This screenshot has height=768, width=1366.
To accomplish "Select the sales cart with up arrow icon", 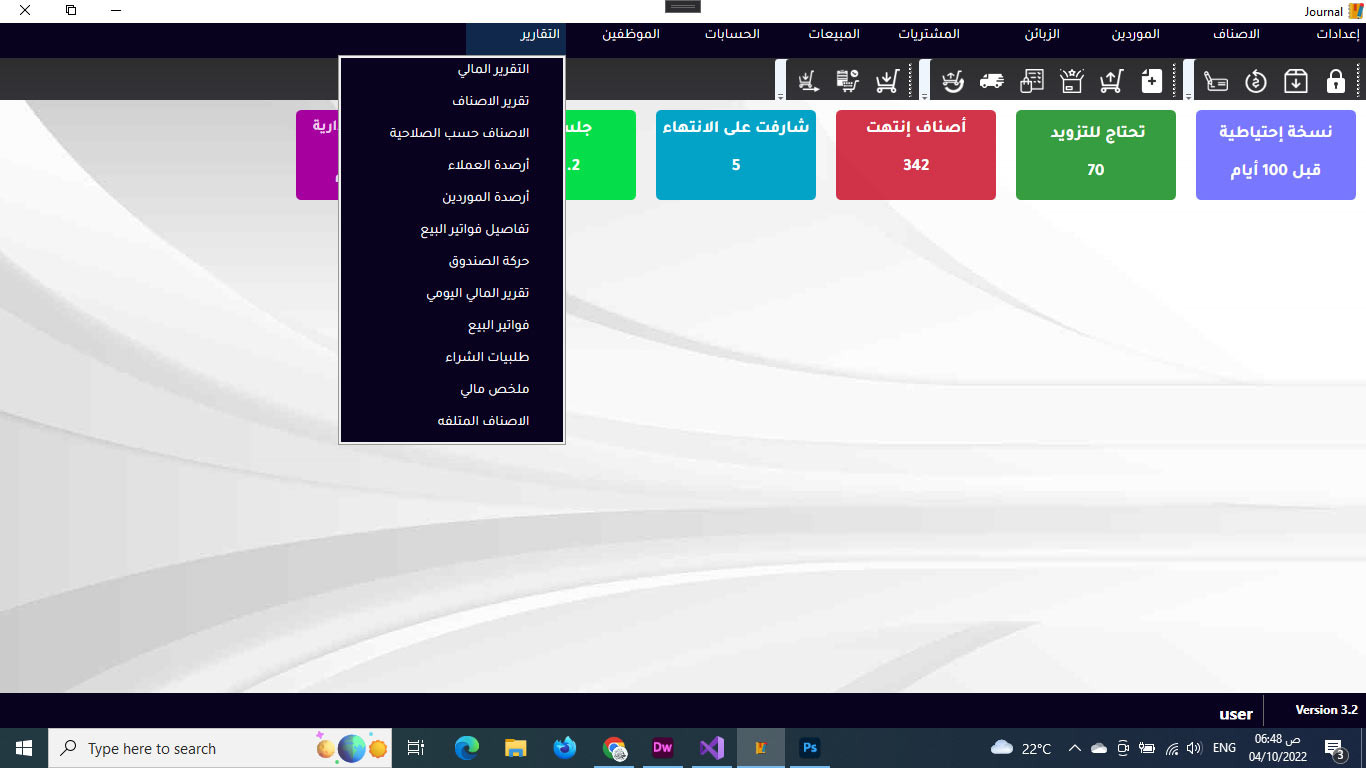I will click(x=1110, y=80).
